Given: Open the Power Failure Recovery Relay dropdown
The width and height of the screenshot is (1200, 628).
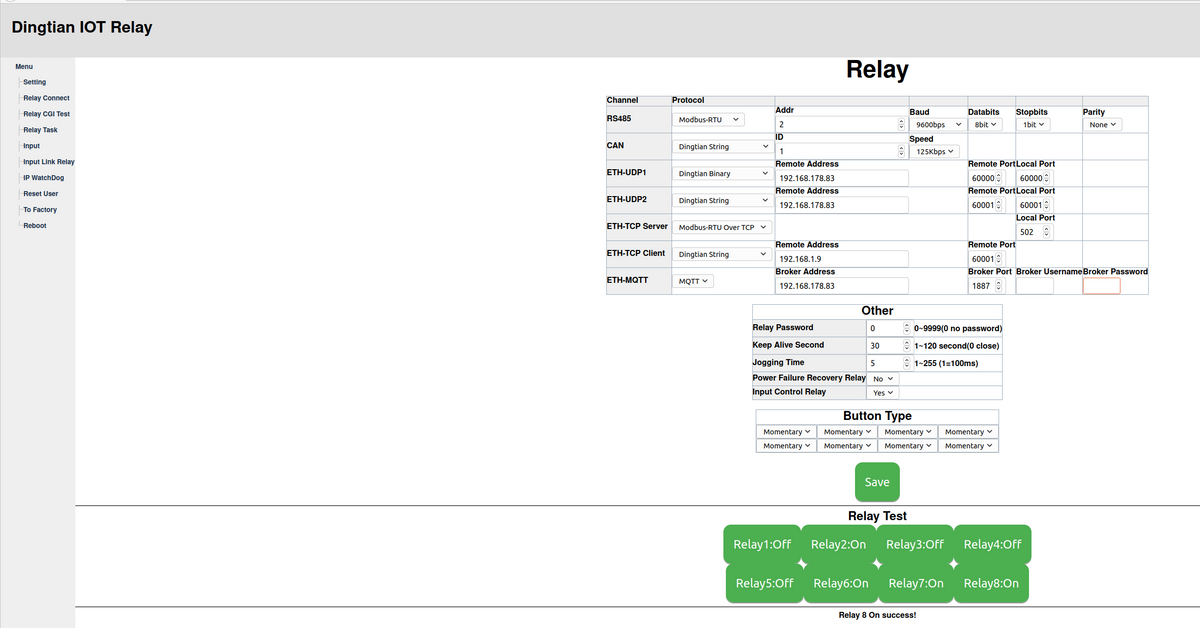Looking at the screenshot, I should point(884,380).
